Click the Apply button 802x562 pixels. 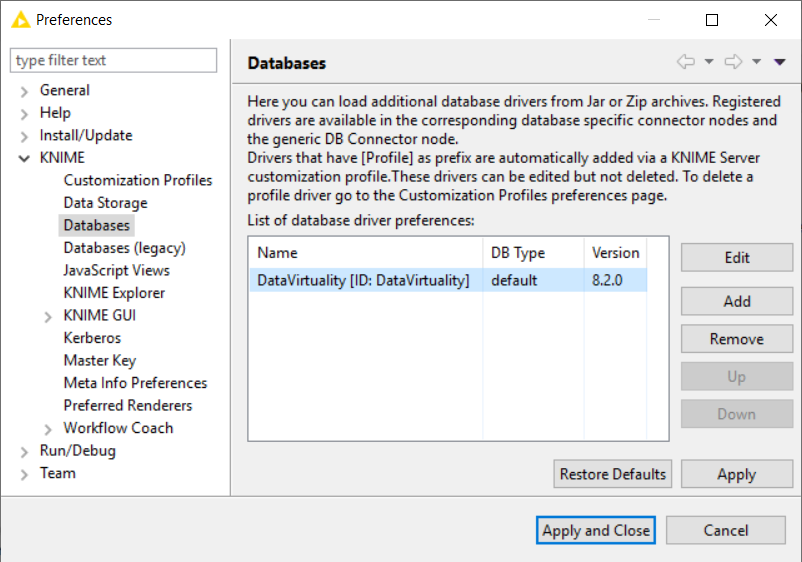click(737, 474)
